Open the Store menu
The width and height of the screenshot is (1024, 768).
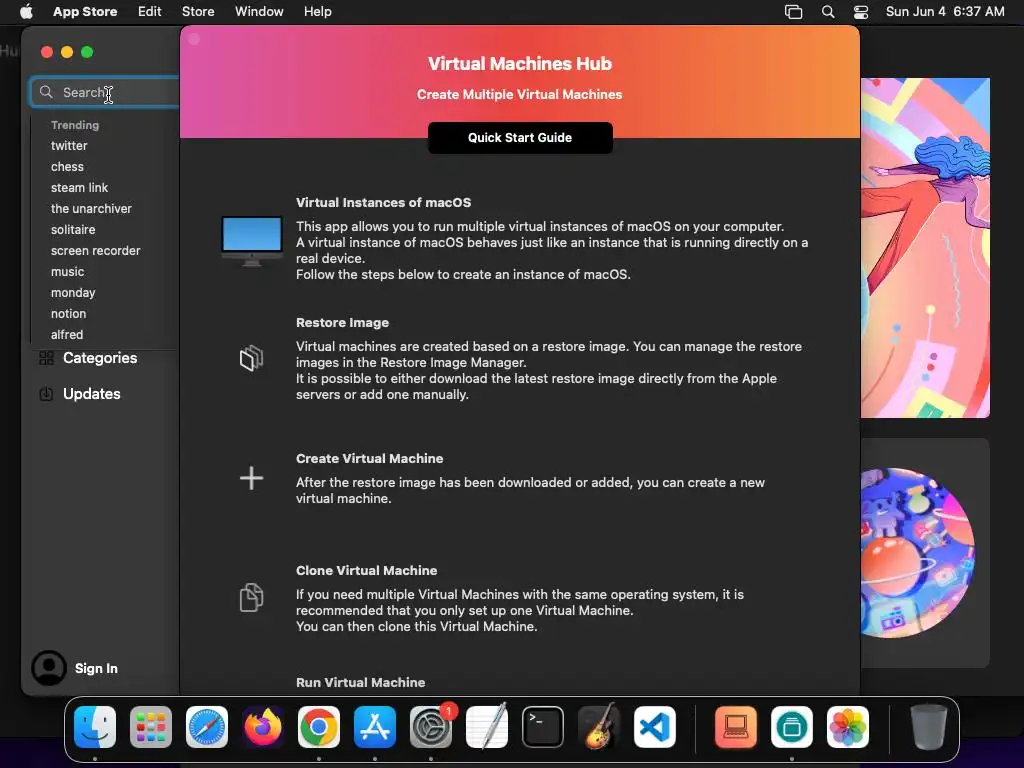(198, 12)
